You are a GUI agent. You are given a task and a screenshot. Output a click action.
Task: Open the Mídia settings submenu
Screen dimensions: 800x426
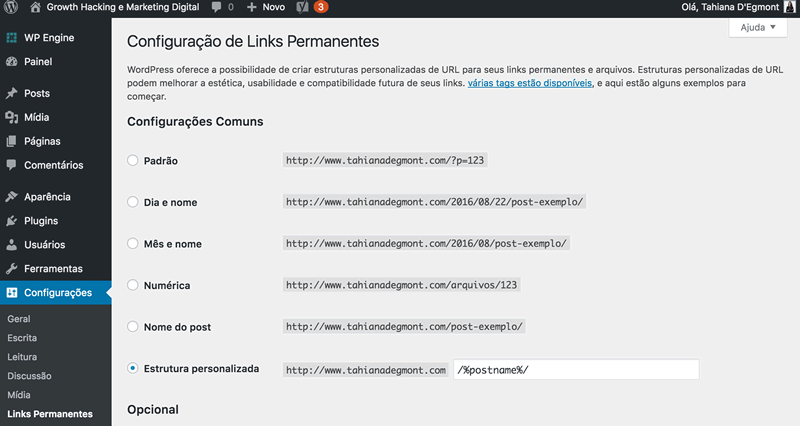tap(19, 395)
